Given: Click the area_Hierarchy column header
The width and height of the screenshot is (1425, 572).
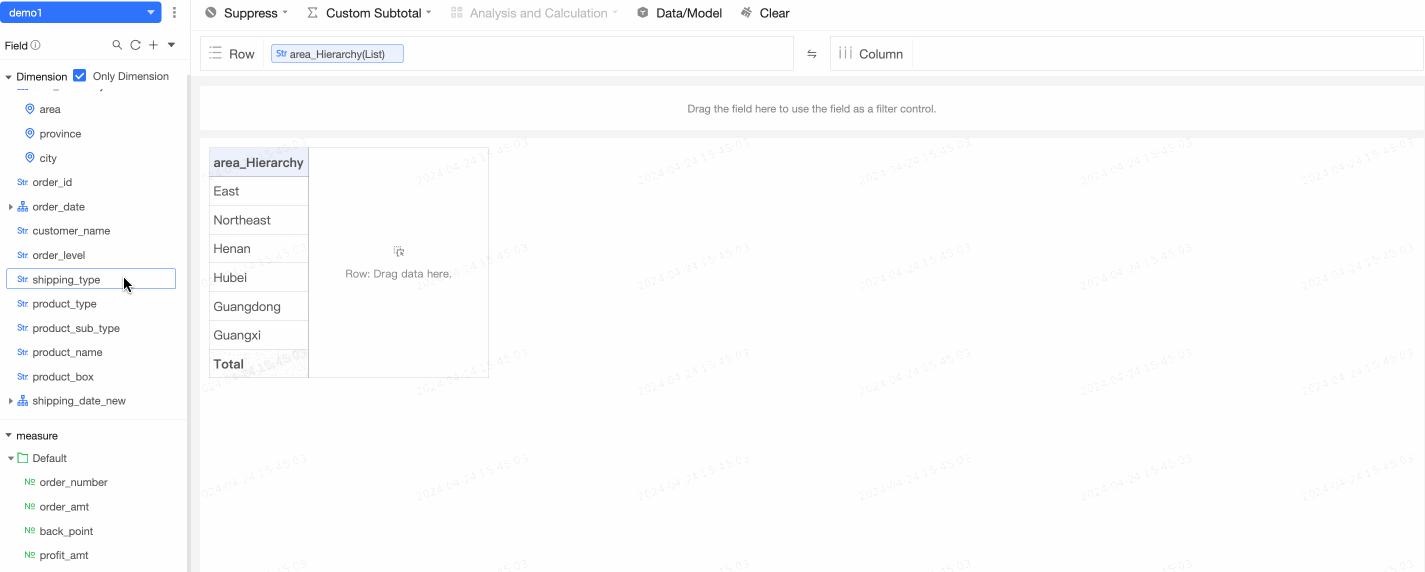Looking at the screenshot, I should coord(259,162).
